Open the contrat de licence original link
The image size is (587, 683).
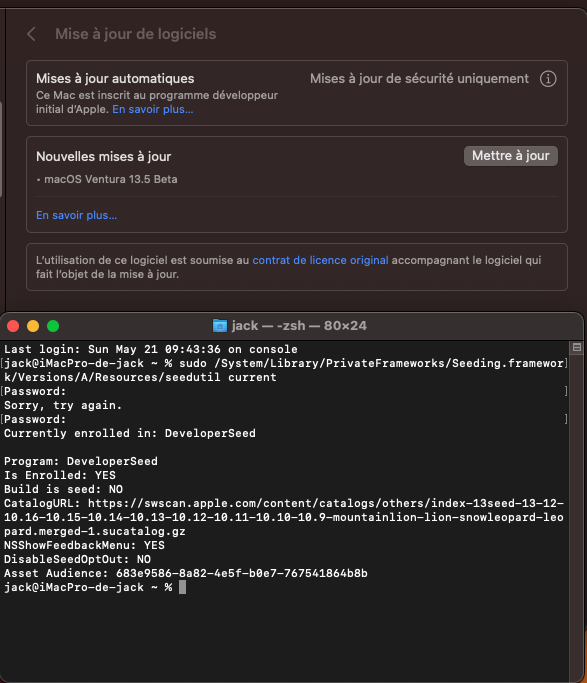point(320,260)
